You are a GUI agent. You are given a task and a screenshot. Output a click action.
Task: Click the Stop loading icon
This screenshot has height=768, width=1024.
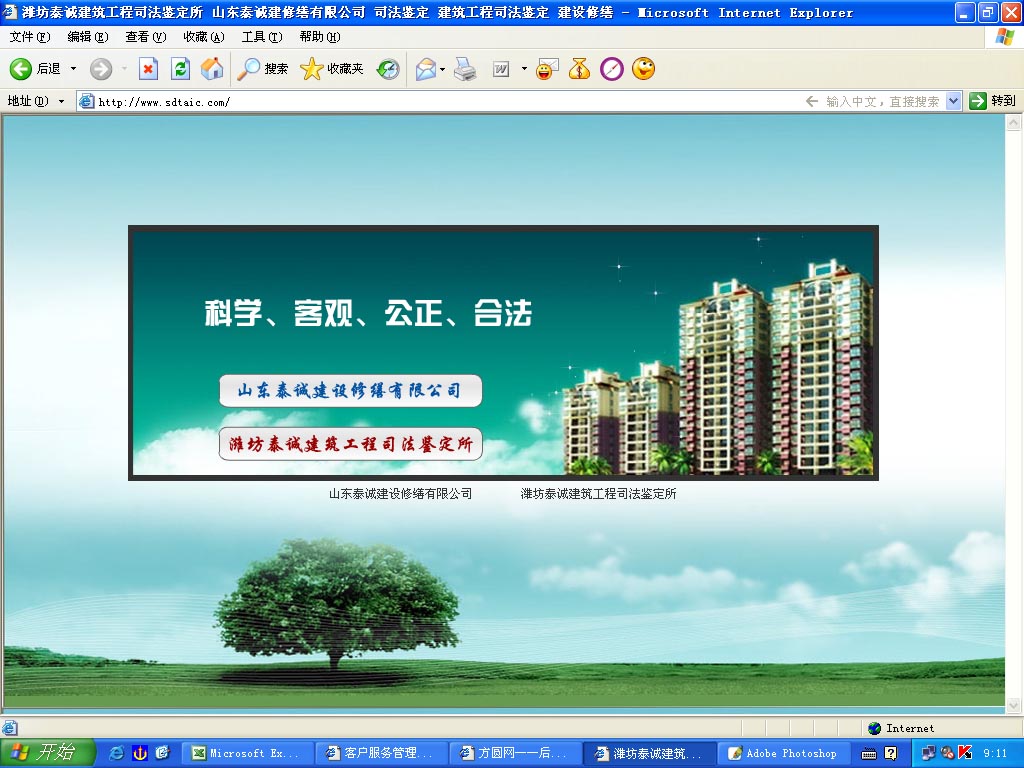[x=148, y=69]
